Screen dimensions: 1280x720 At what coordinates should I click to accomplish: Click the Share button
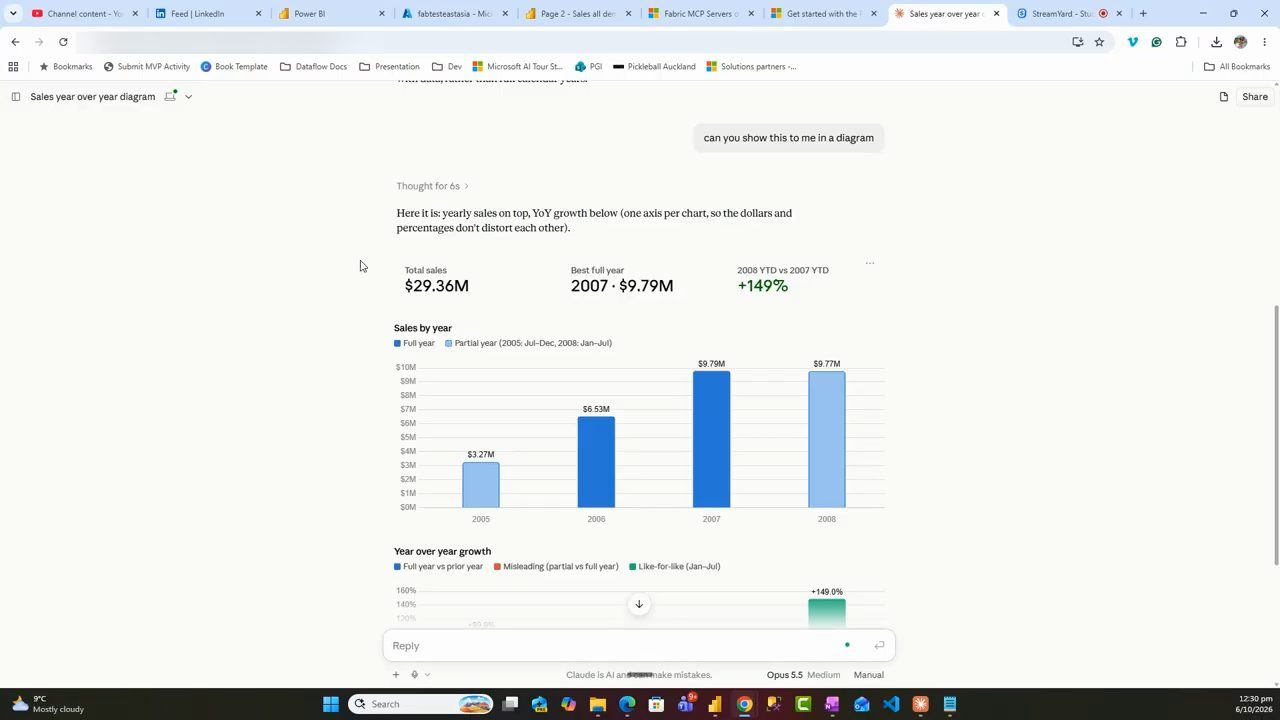(x=1255, y=97)
